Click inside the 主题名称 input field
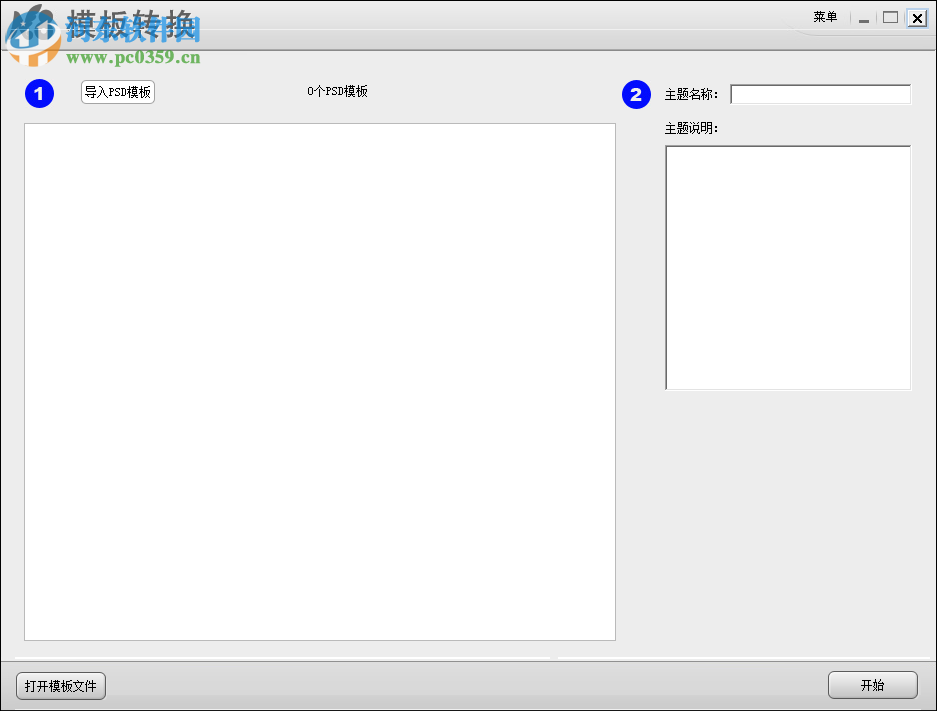The height and width of the screenshot is (711, 937). [x=820, y=94]
